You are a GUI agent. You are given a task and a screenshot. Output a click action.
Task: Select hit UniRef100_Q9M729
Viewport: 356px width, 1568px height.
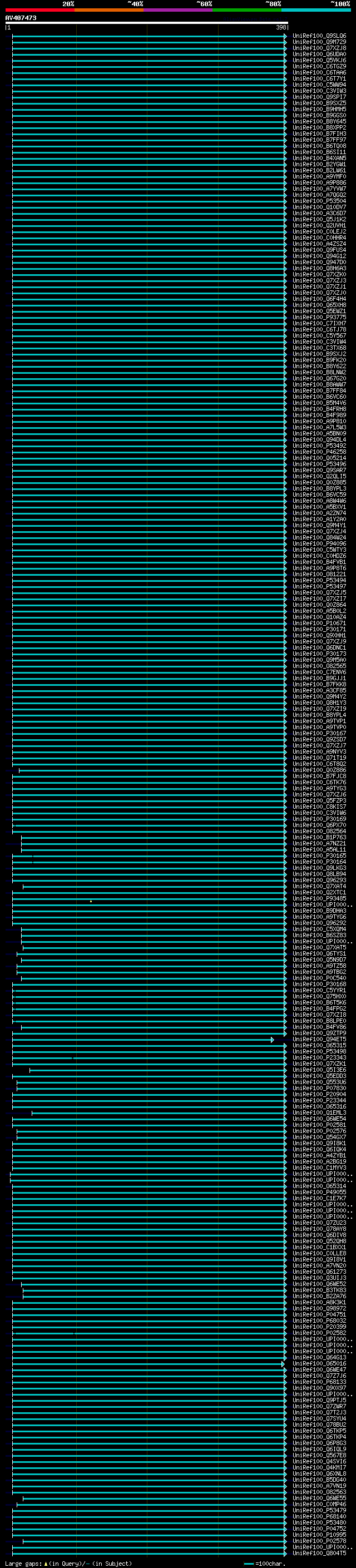(319, 42)
